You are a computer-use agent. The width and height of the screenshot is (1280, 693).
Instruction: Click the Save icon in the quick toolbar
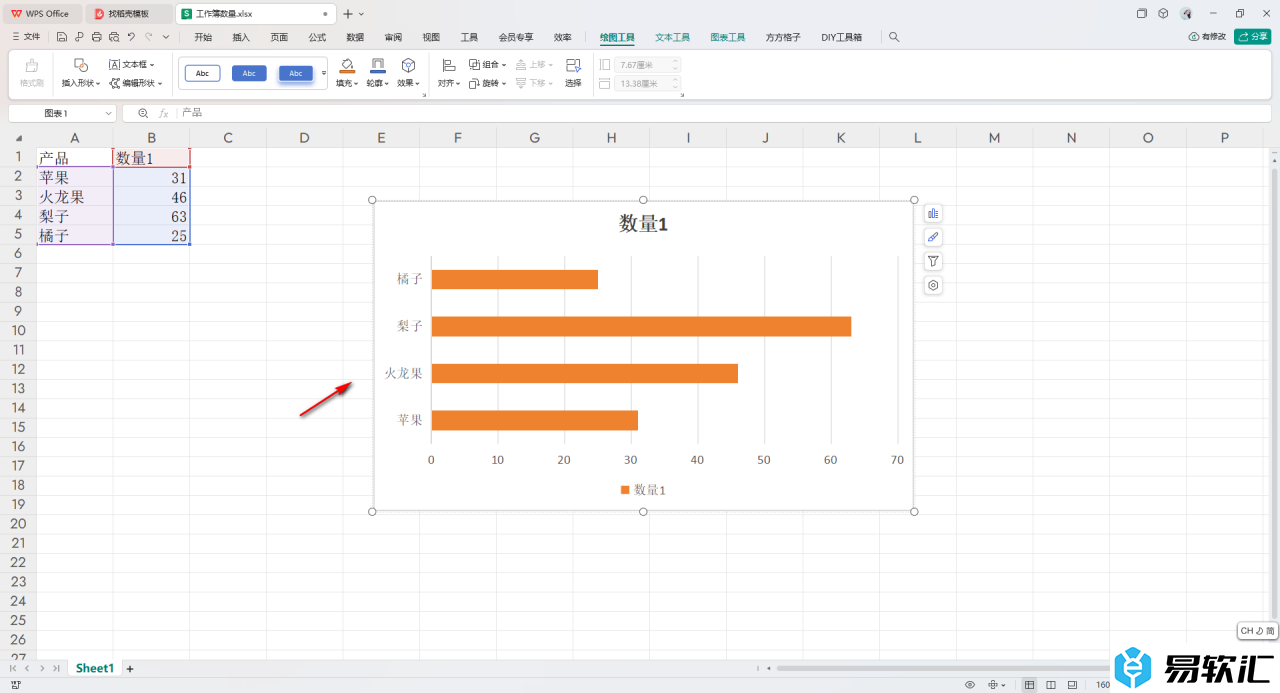pyautogui.click(x=62, y=37)
